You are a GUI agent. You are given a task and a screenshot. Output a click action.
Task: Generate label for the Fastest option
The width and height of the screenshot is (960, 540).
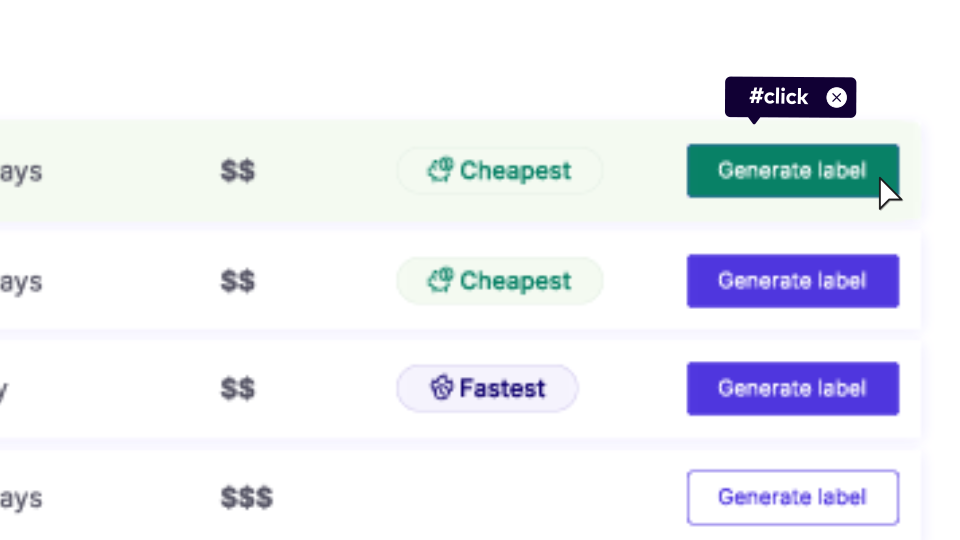coord(792,389)
